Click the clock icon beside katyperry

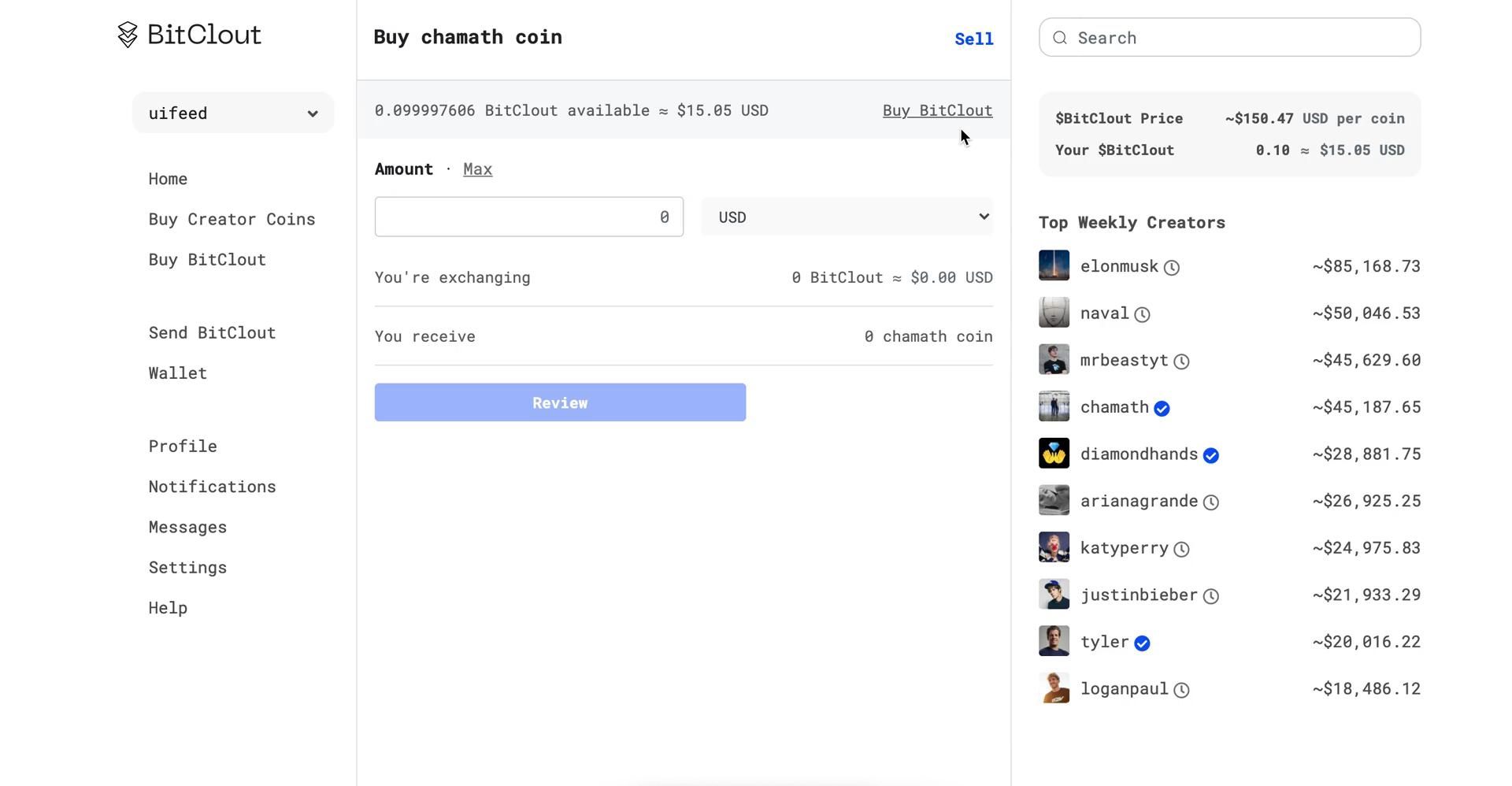click(x=1181, y=550)
